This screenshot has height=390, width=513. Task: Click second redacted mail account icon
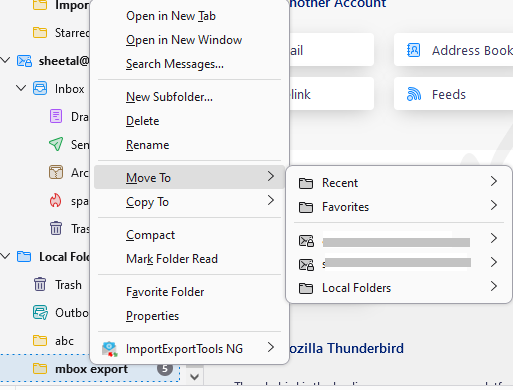tap(306, 264)
